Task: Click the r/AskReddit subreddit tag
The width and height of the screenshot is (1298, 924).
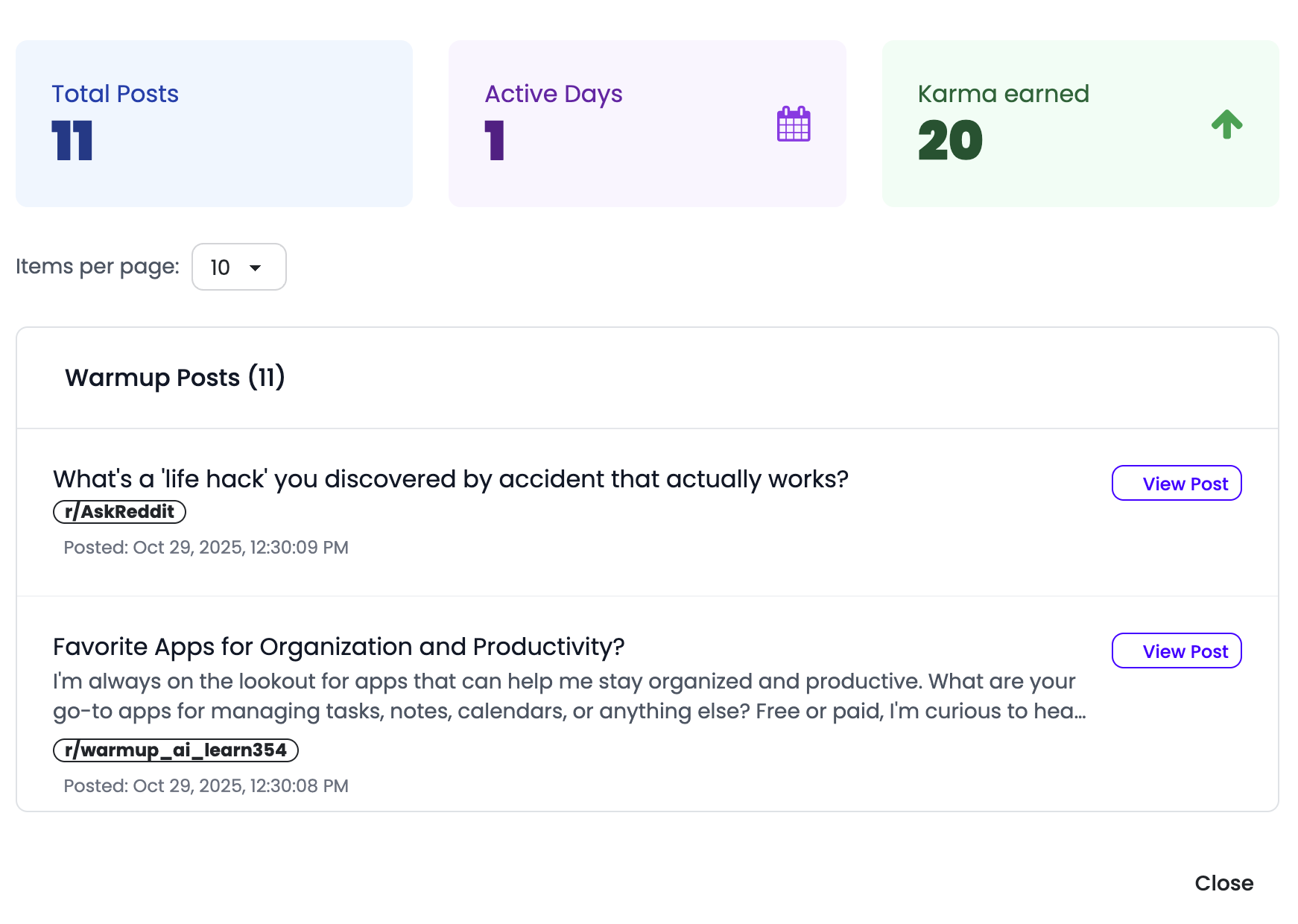Action: [x=119, y=512]
